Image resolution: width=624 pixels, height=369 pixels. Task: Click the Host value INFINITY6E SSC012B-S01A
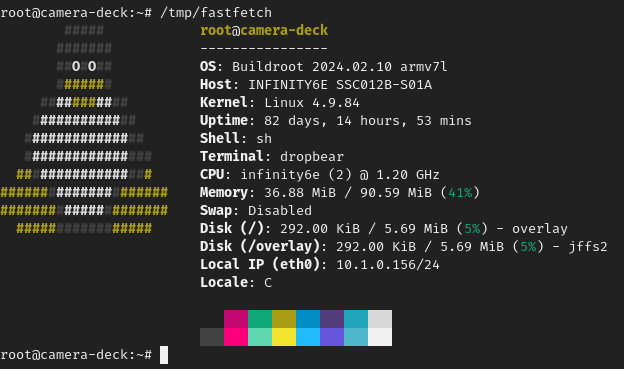(340, 85)
